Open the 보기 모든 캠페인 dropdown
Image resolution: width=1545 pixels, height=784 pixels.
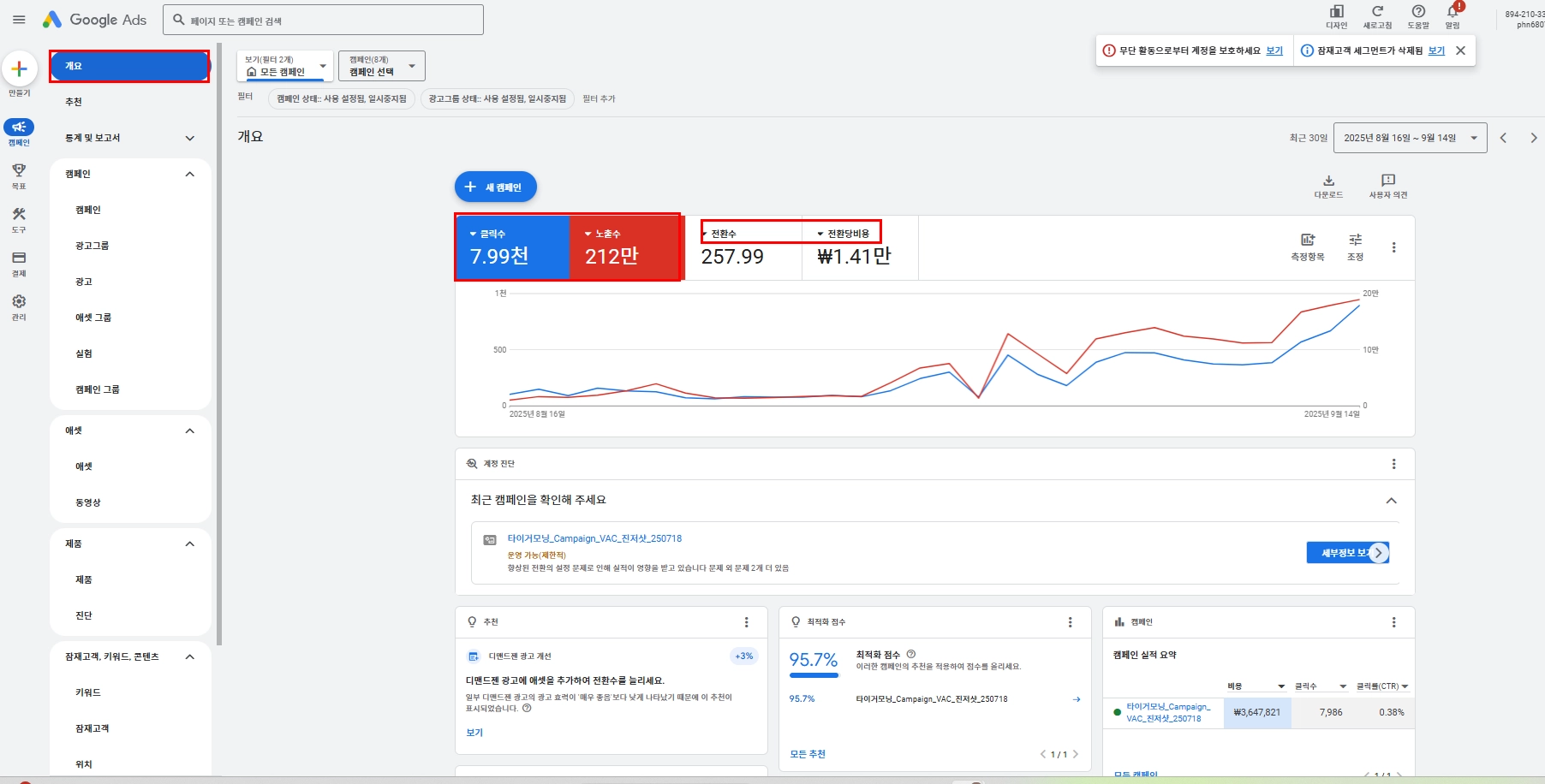pos(285,66)
